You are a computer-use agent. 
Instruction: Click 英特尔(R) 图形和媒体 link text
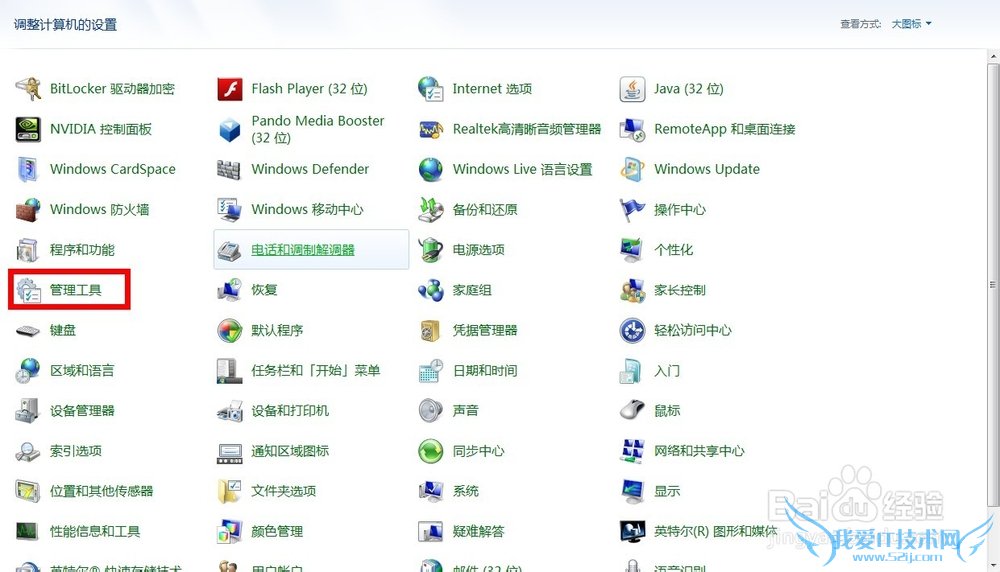click(x=716, y=531)
